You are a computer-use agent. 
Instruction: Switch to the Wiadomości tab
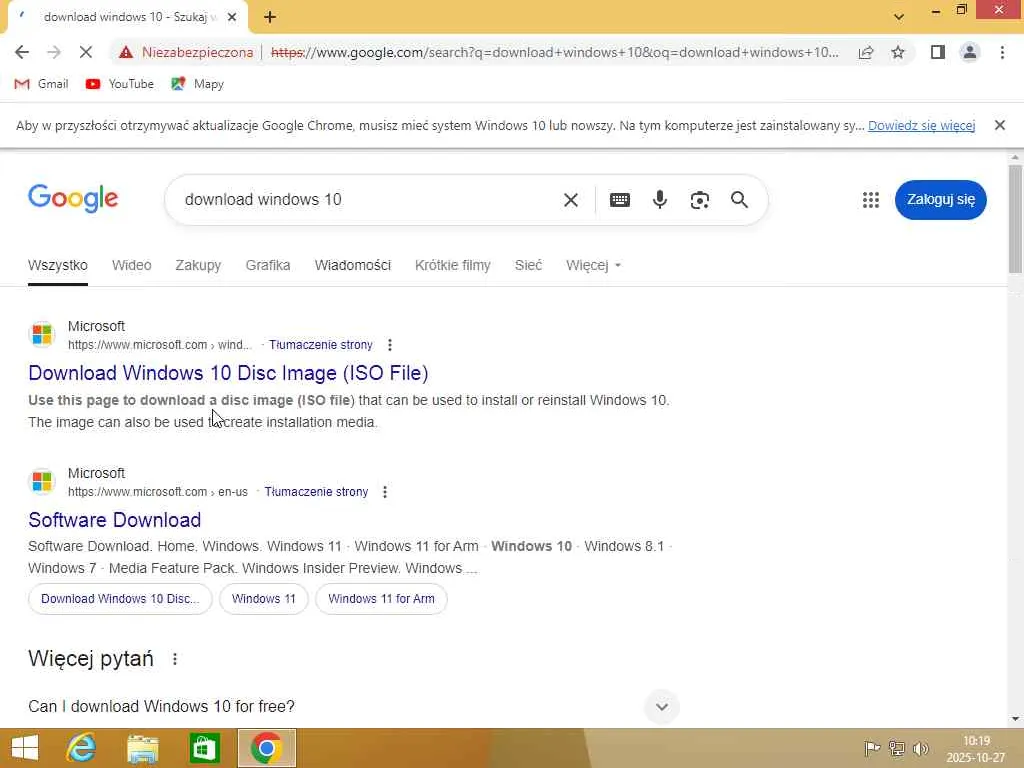(x=353, y=265)
